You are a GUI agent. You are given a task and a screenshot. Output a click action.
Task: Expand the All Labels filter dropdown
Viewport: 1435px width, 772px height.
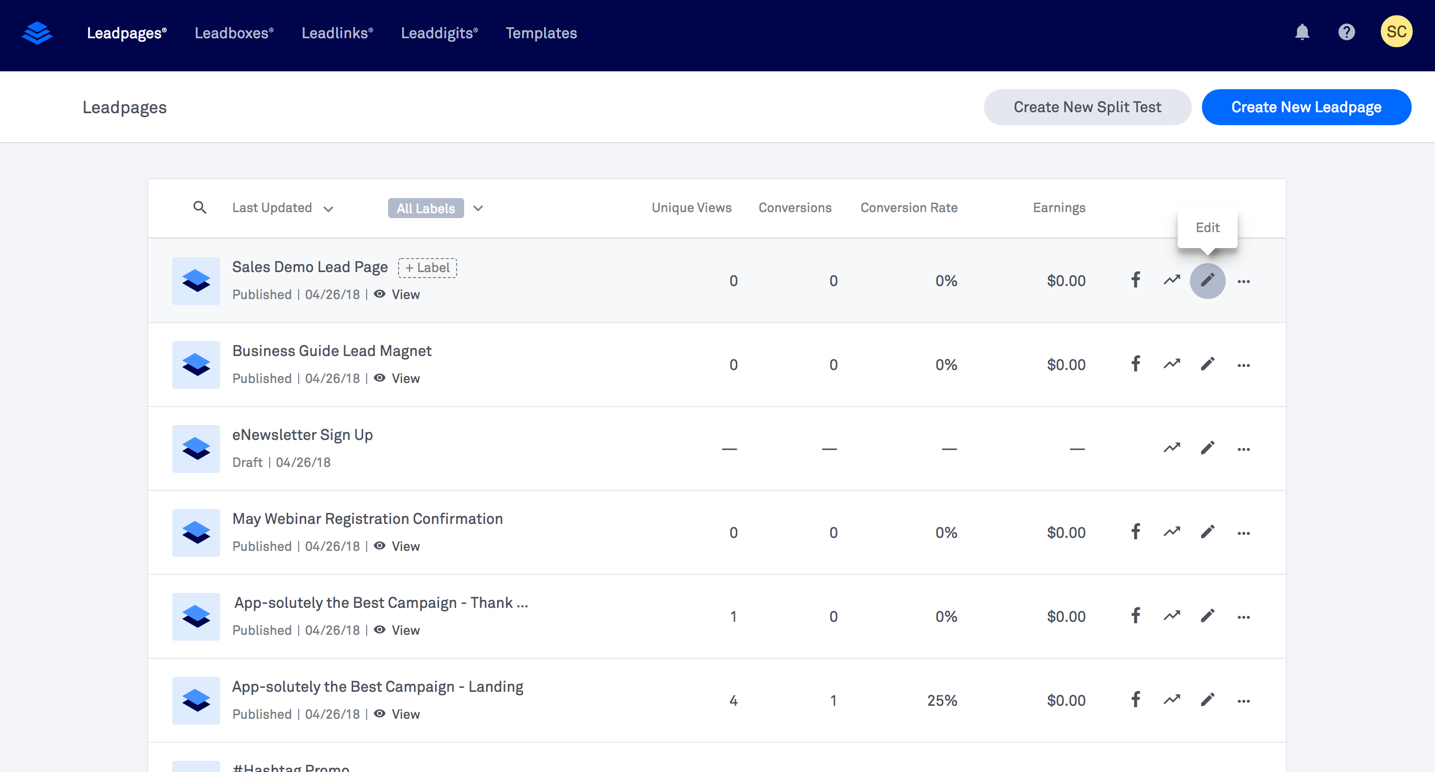click(436, 208)
